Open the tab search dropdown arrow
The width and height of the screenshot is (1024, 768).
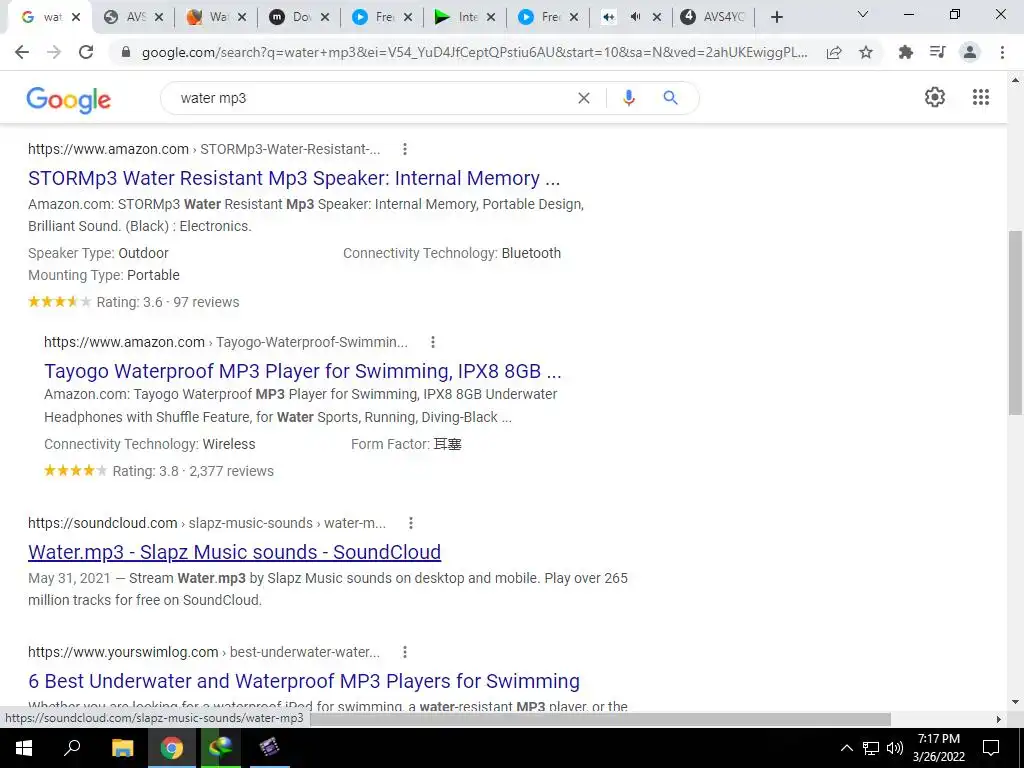[863, 14]
